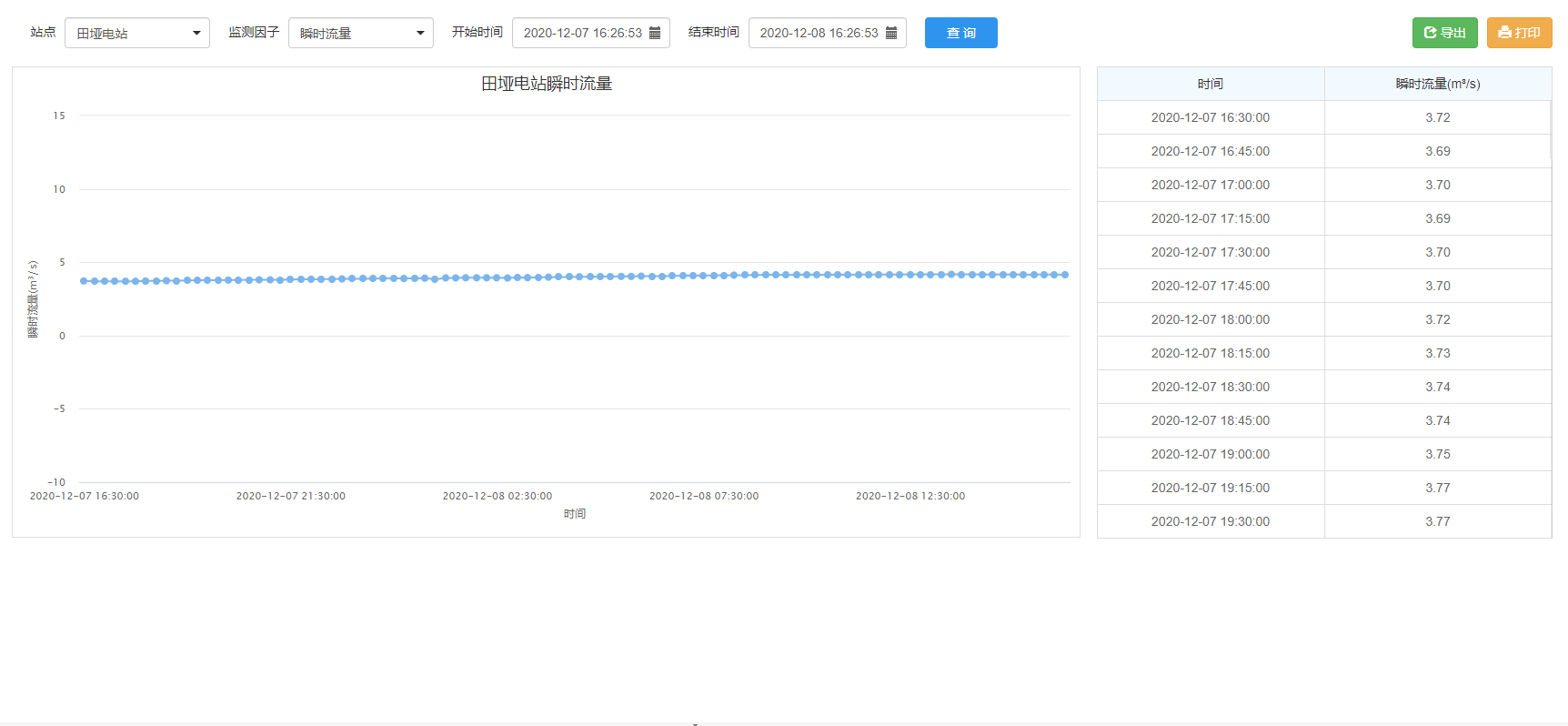
Task: Click the blue 查询 query button
Action: point(960,33)
